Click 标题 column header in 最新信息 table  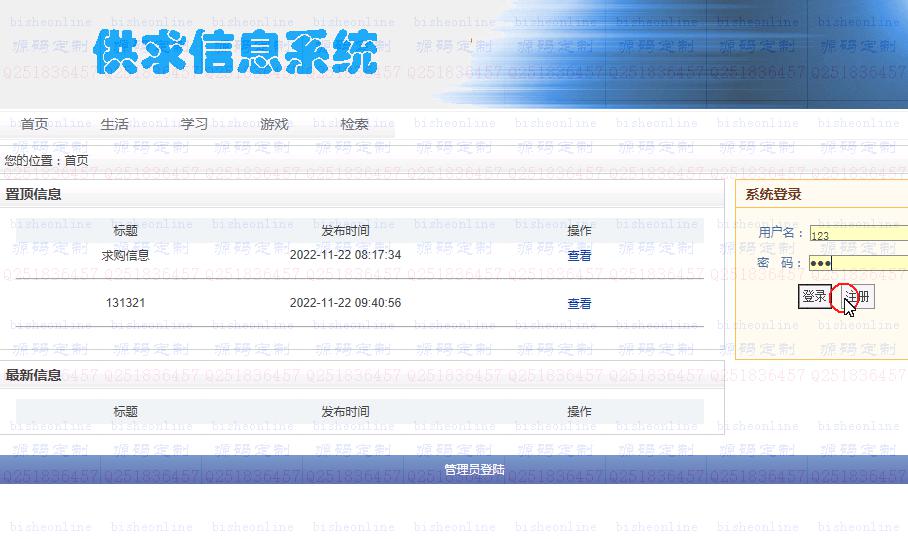pyautogui.click(x=126, y=412)
